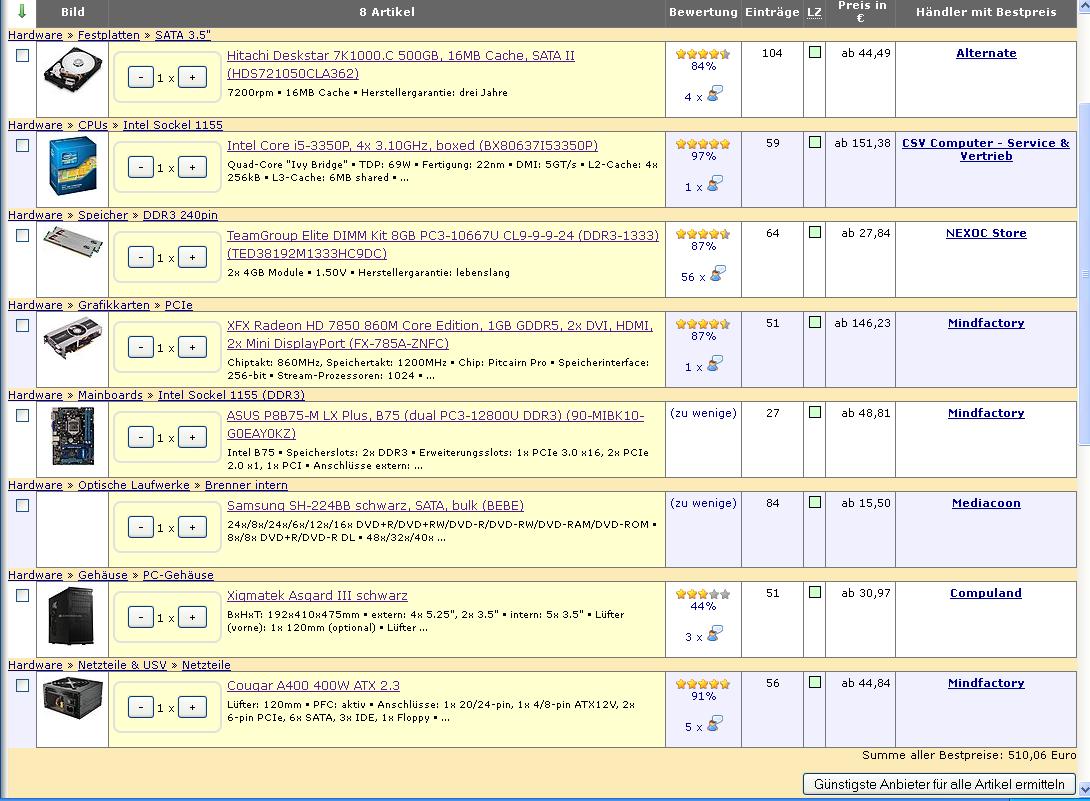Visit NEXOC Store dealer link
The height and width of the screenshot is (801, 1090).
(986, 233)
